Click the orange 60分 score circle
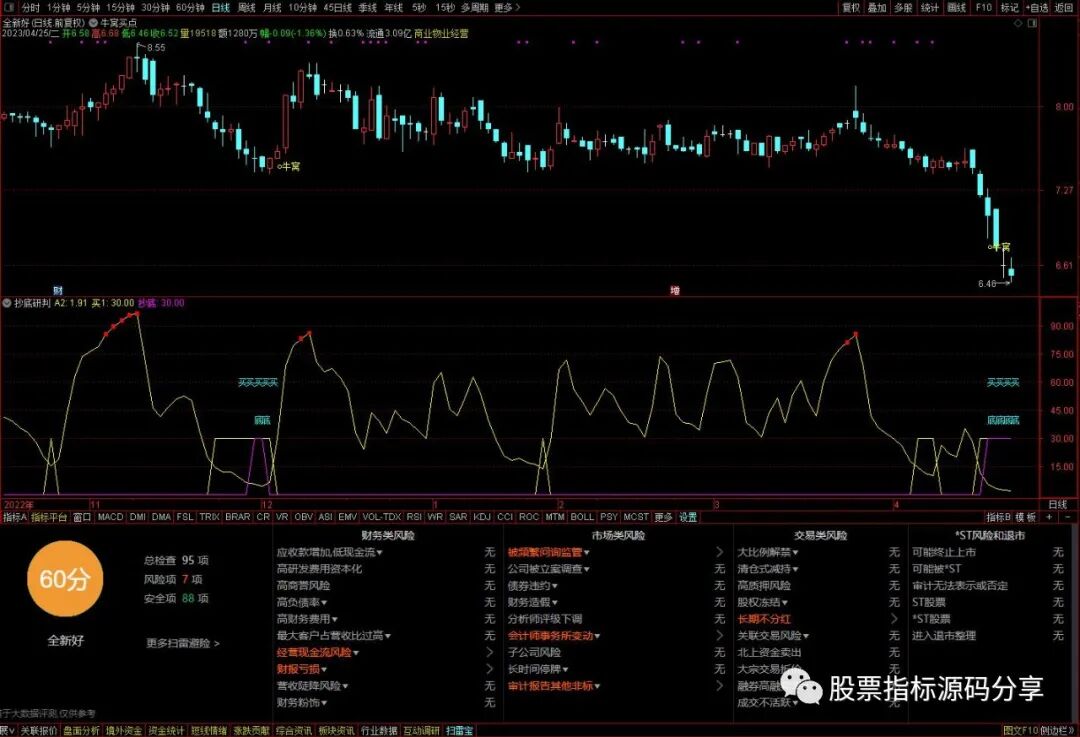Image resolution: width=1080 pixels, height=737 pixels. [x=65, y=579]
